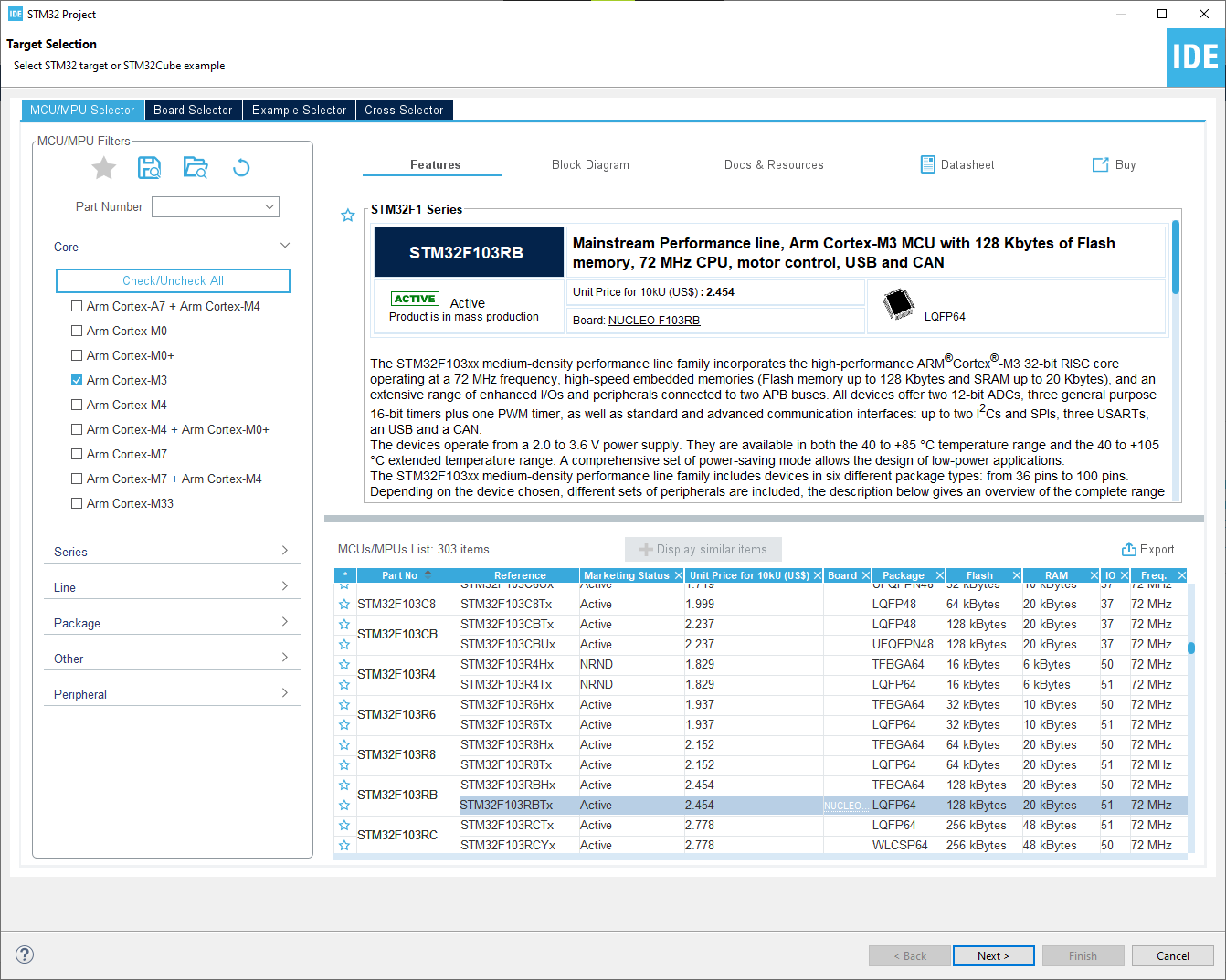The width and height of the screenshot is (1226, 980).
Task: Favorite star for STM32F103RBTx row
Action: tap(344, 806)
